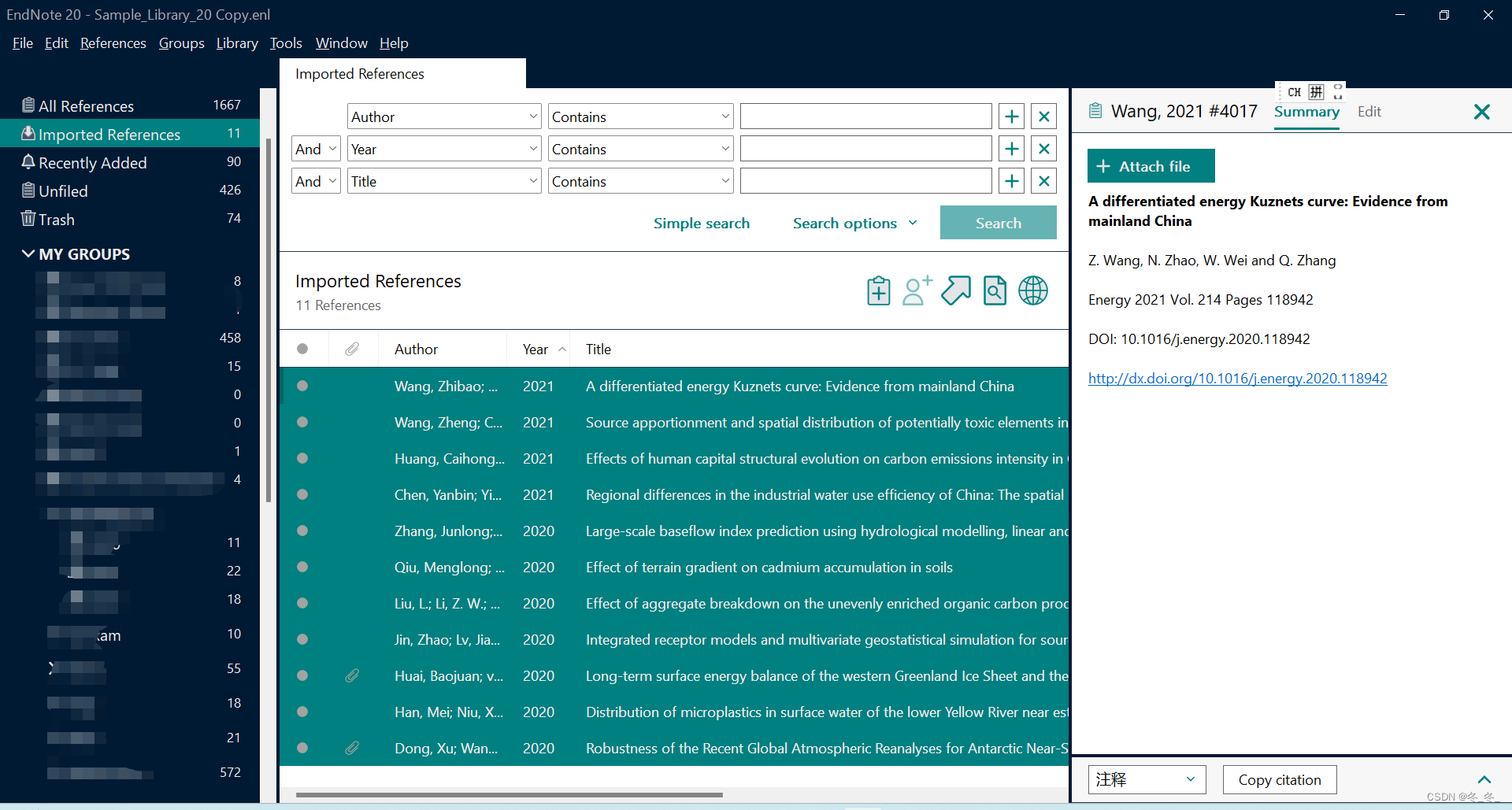Open Contains dropdown in Year row

(641, 149)
